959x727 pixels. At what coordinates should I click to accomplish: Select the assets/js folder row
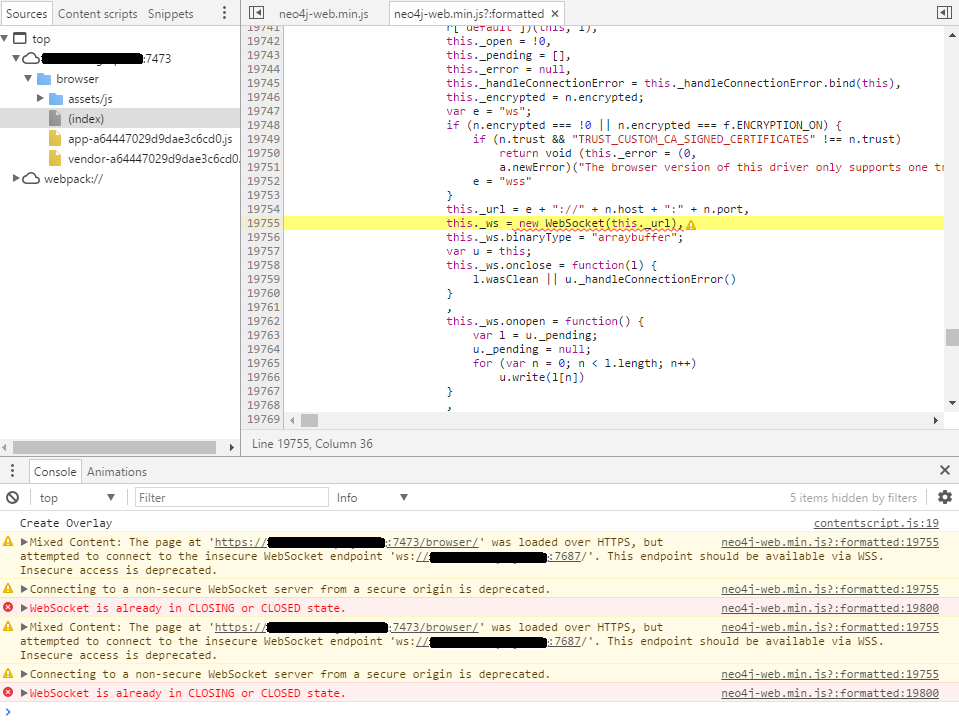pyautogui.click(x=90, y=98)
